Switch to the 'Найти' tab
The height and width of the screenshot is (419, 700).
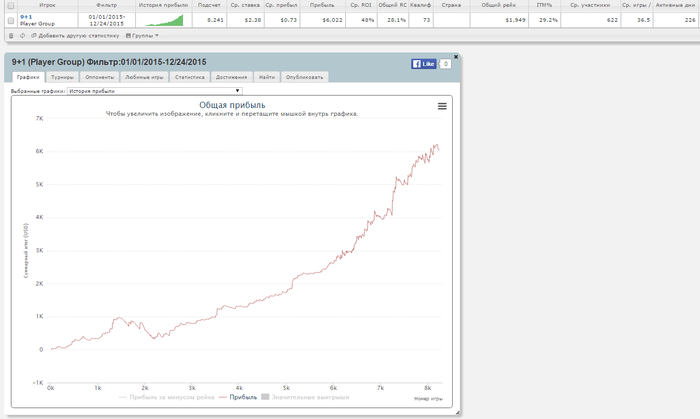267,77
